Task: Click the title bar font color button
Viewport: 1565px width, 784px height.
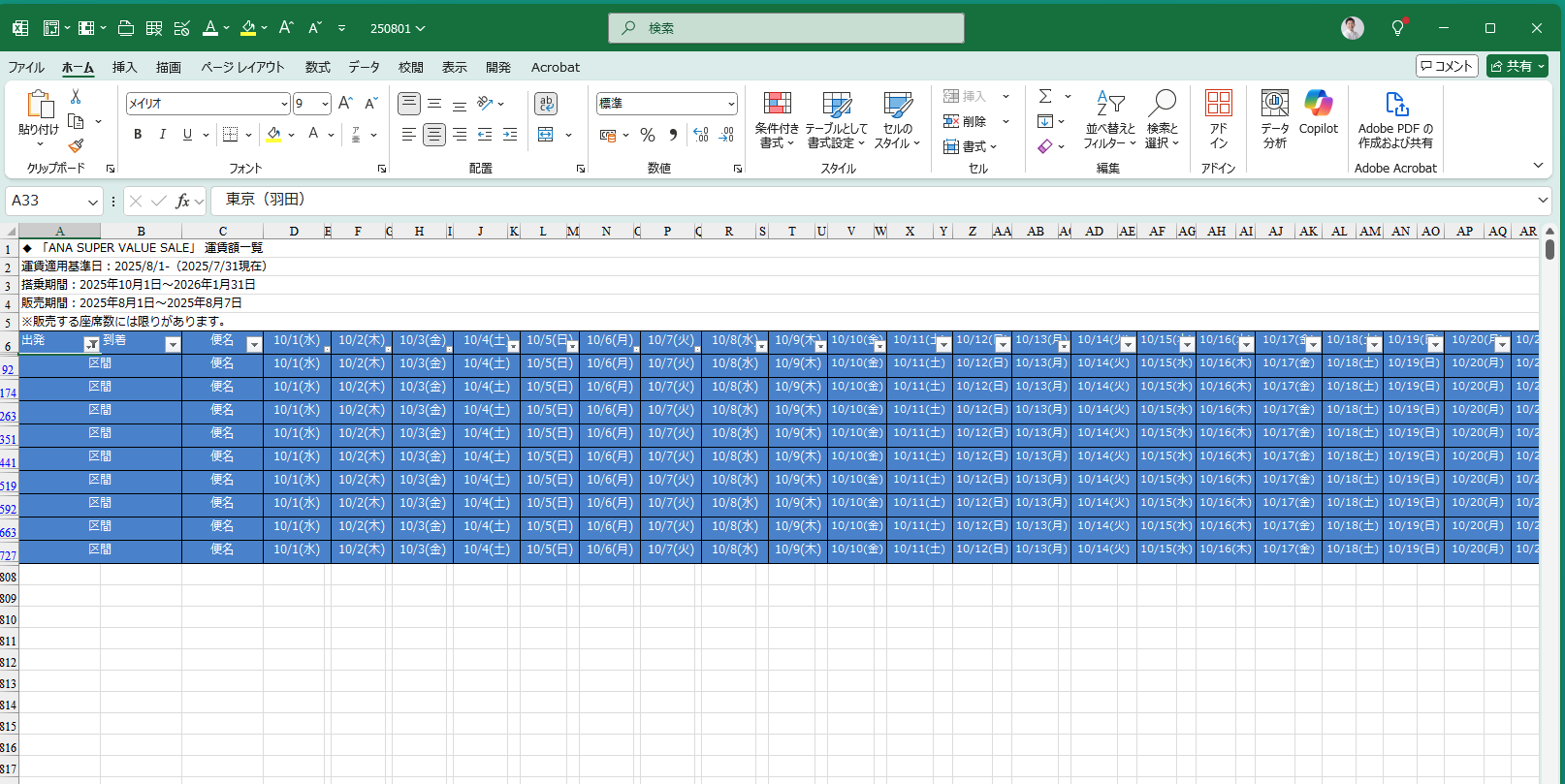Action: [210, 28]
